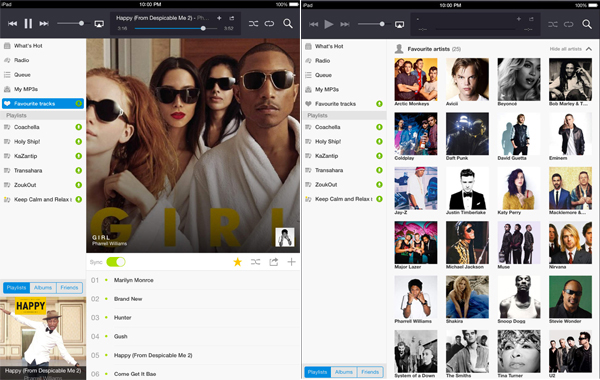This screenshot has width=600, height=380.
Task: Toggle repeat in the left screen's top bar
Action: (269, 24)
